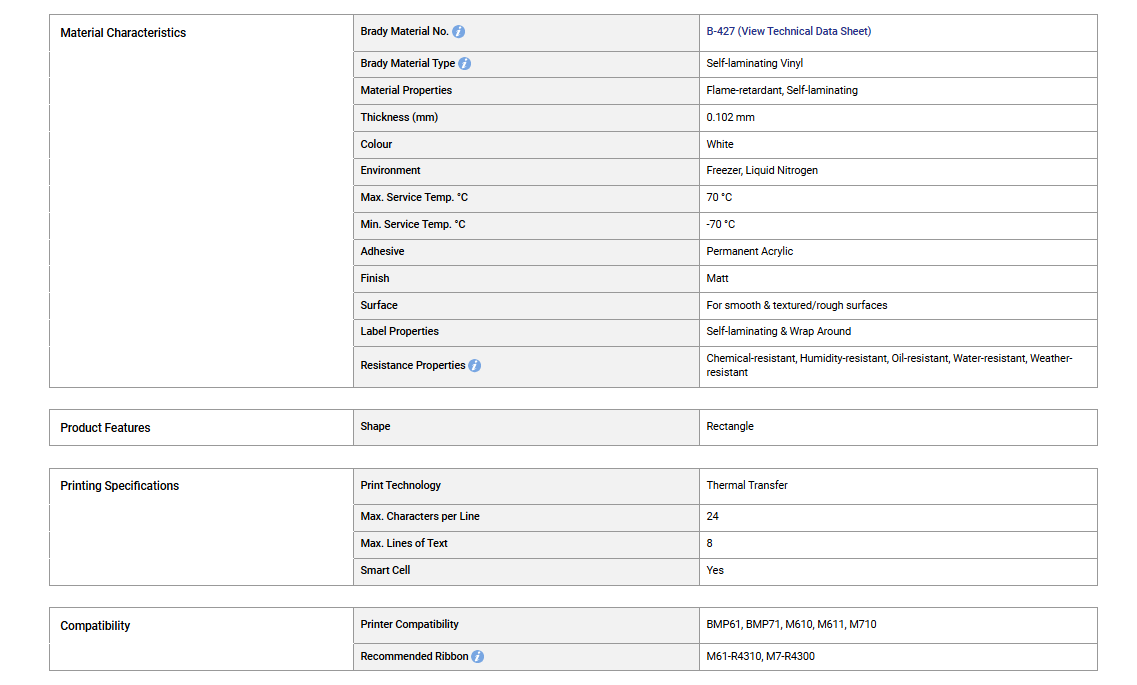The image size is (1137, 685).
Task: Click info icon next to Resistance Properties
Action: 474,366
